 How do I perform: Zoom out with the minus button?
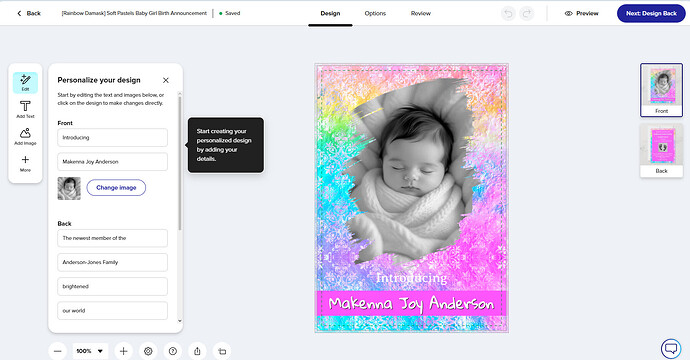58,351
